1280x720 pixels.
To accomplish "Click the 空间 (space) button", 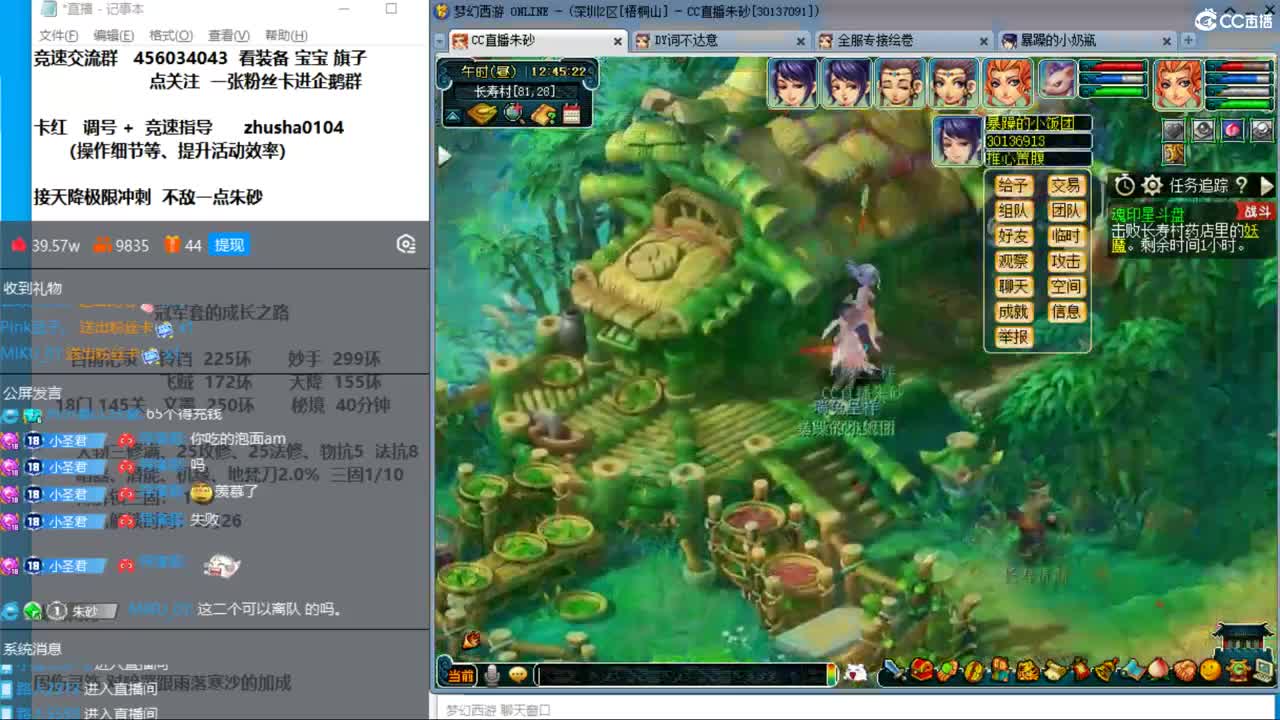I will (1066, 286).
